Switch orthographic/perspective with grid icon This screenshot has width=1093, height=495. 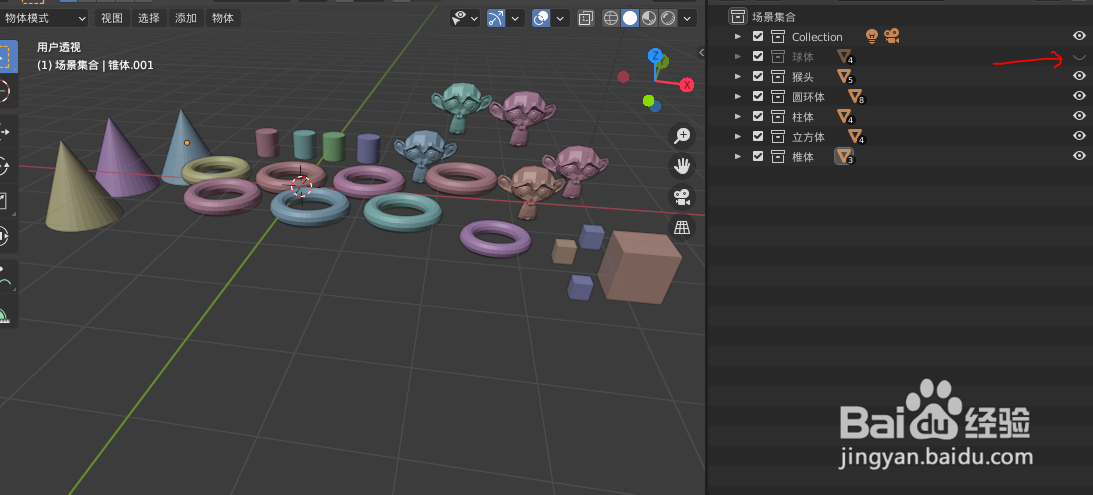tap(682, 227)
